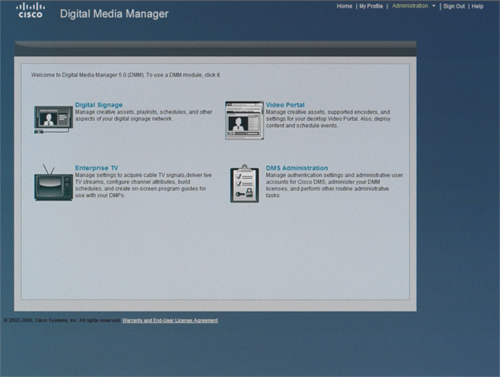Click the Cisco logo in header
Image resolution: width=500 pixels, height=377 pixels.
30,11
